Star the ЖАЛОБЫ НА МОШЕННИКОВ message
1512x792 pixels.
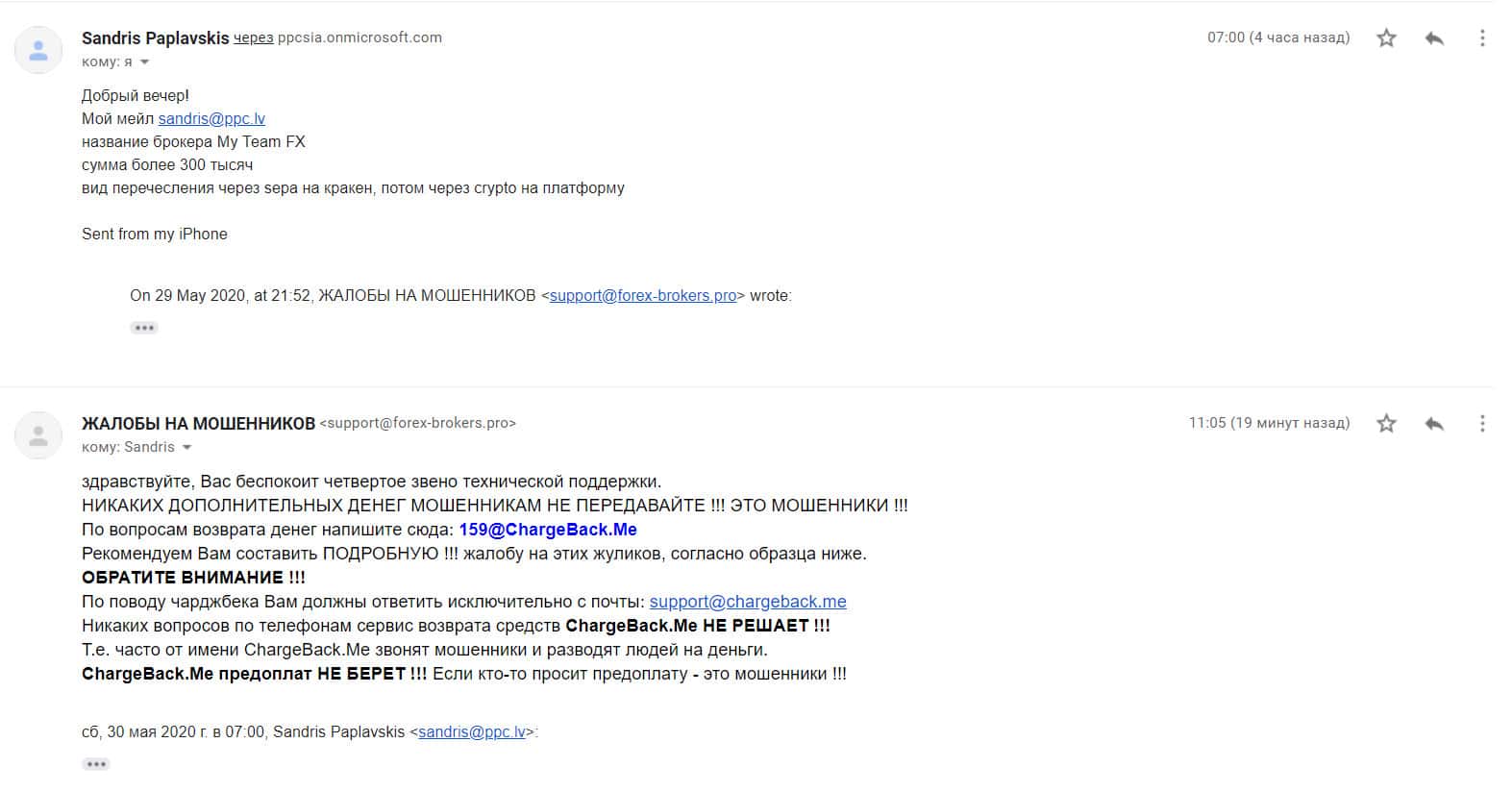(1386, 424)
